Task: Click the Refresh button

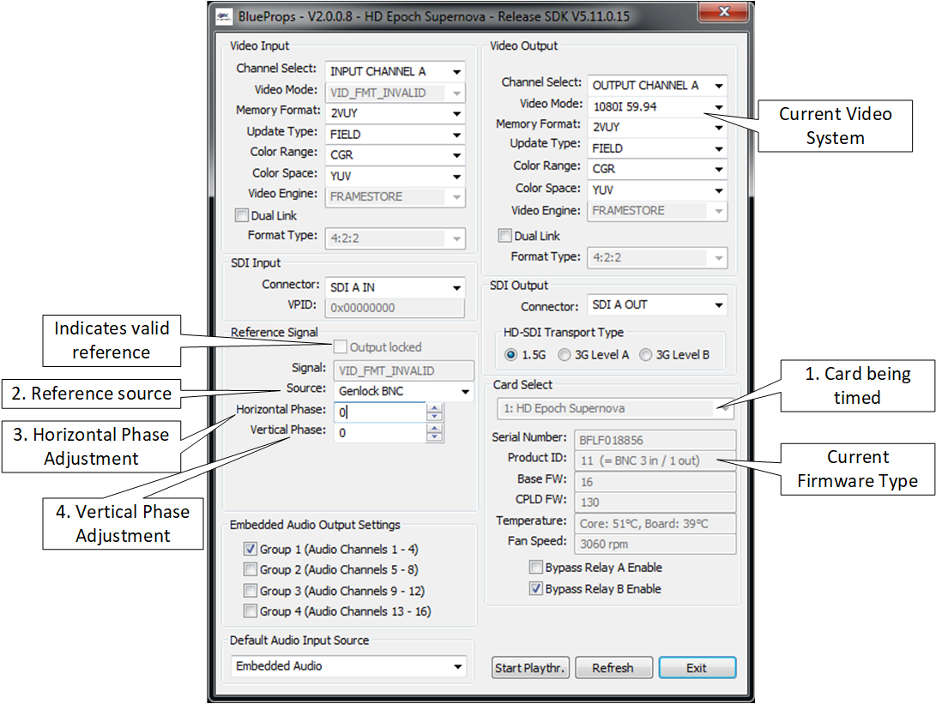Action: click(613, 668)
